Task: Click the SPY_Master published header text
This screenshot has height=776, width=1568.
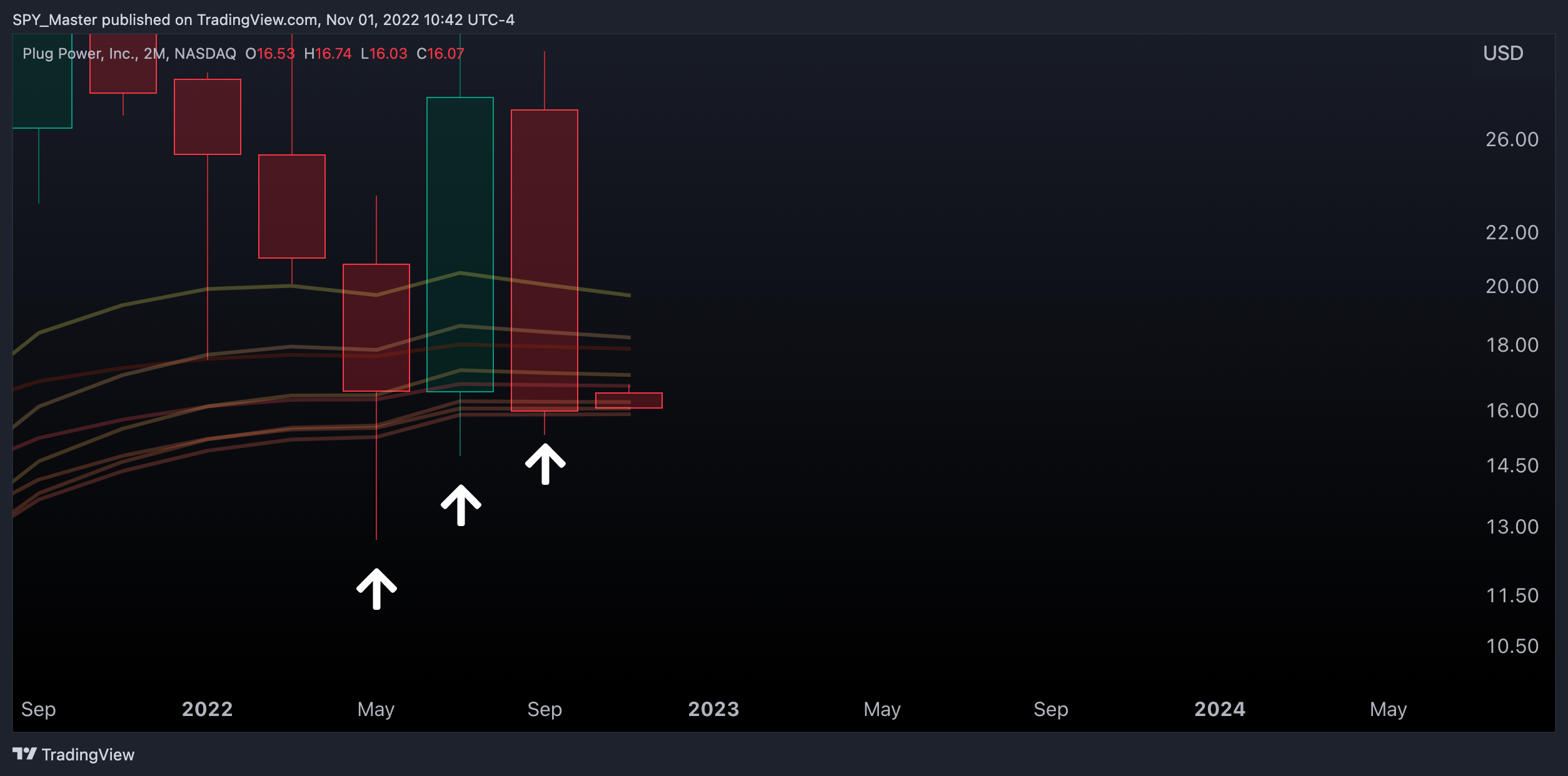Action: click(263, 20)
